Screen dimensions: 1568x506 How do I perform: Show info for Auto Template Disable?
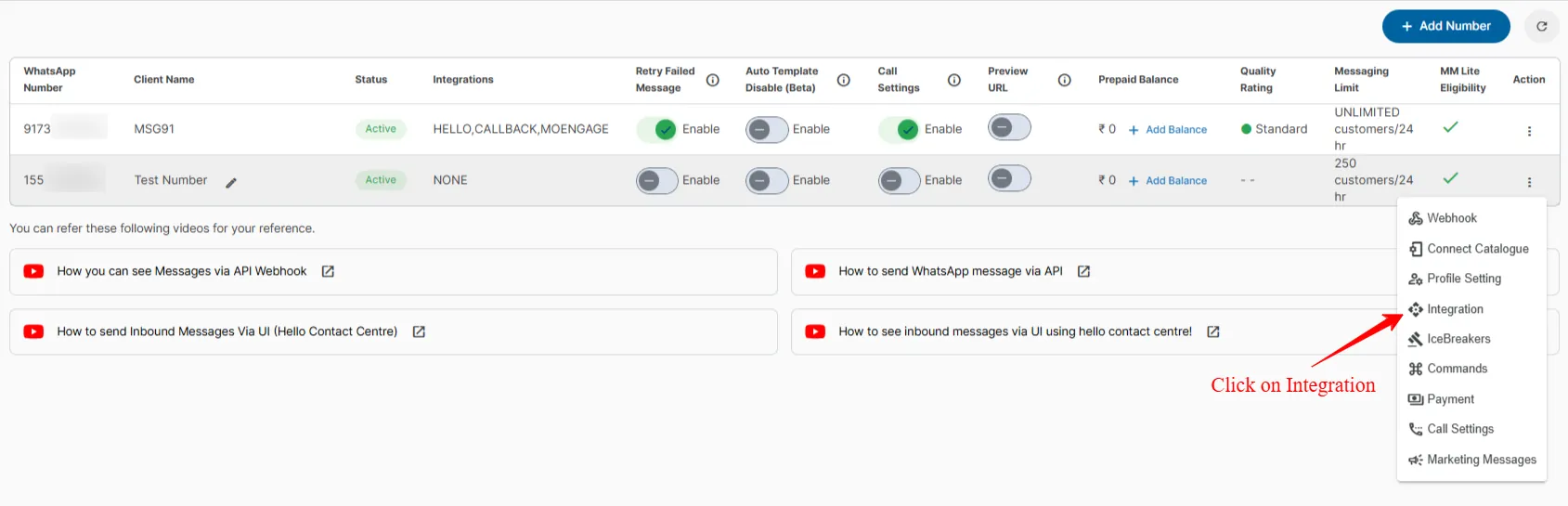pos(844,80)
